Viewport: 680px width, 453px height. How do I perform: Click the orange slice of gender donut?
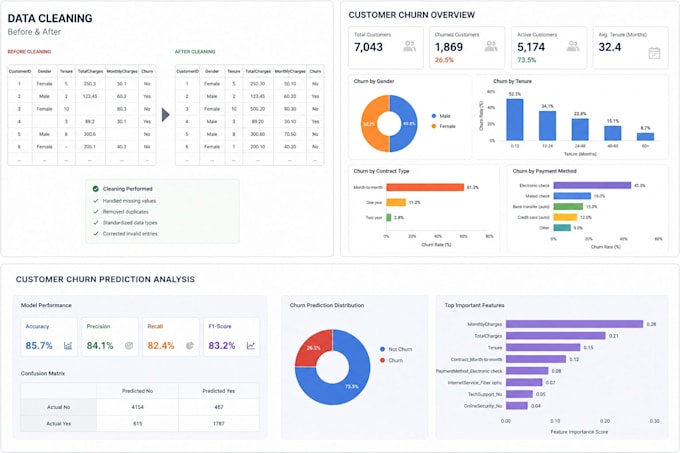click(370, 124)
